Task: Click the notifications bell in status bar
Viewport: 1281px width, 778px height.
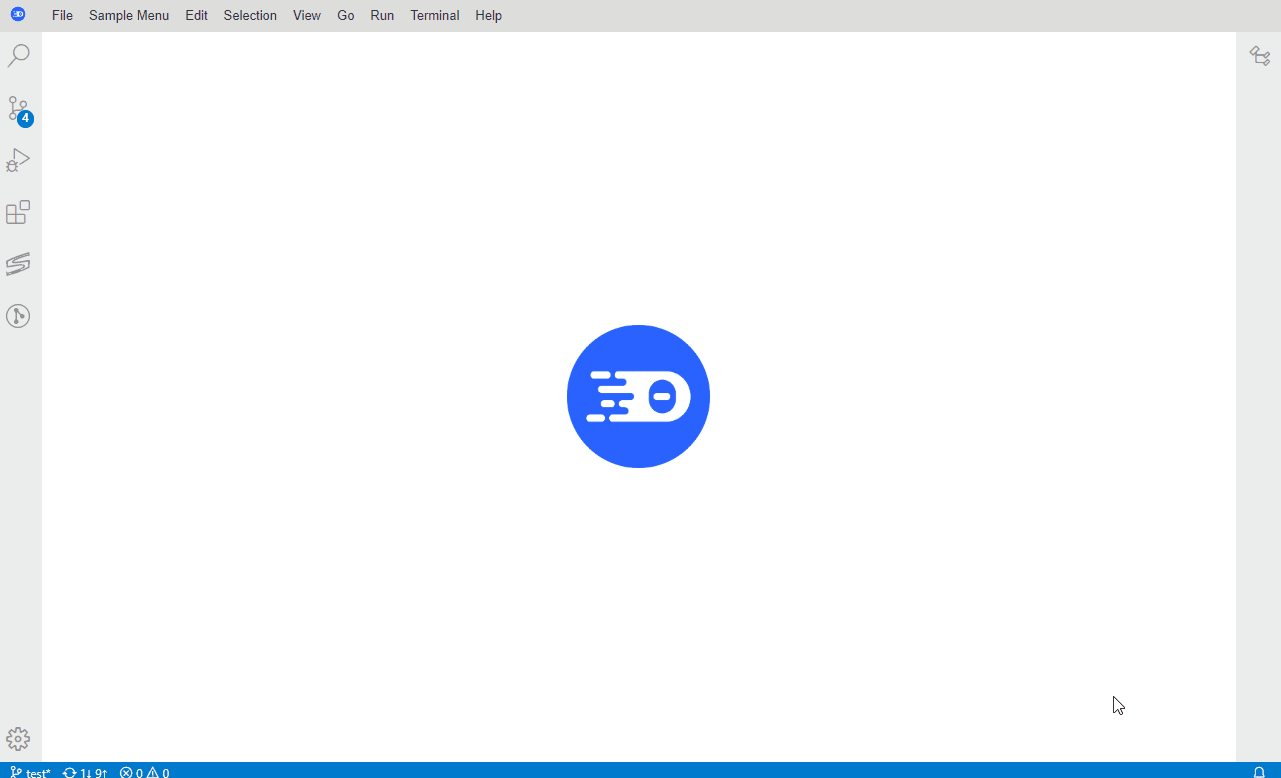Action: click(1259, 772)
